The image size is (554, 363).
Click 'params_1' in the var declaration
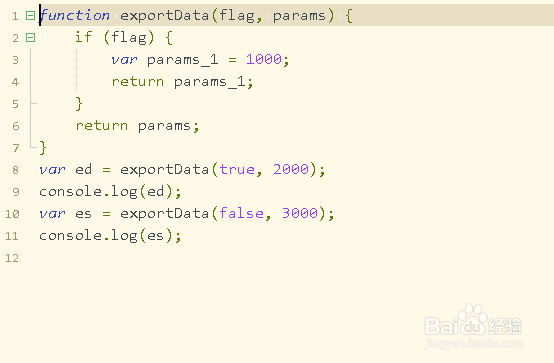click(183, 60)
